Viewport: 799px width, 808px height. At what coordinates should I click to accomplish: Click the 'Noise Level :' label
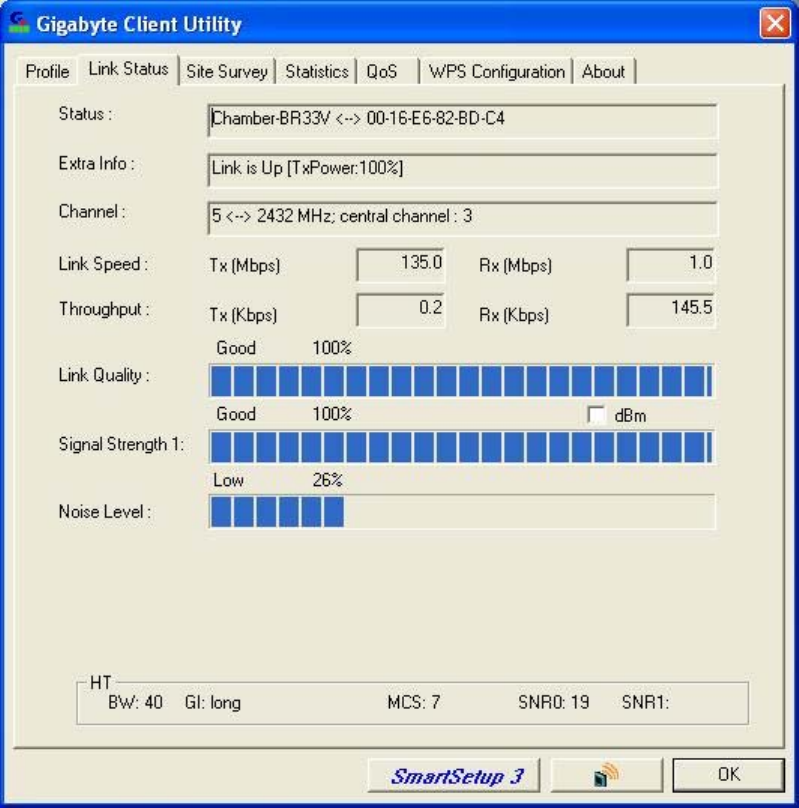pyautogui.click(x=105, y=512)
